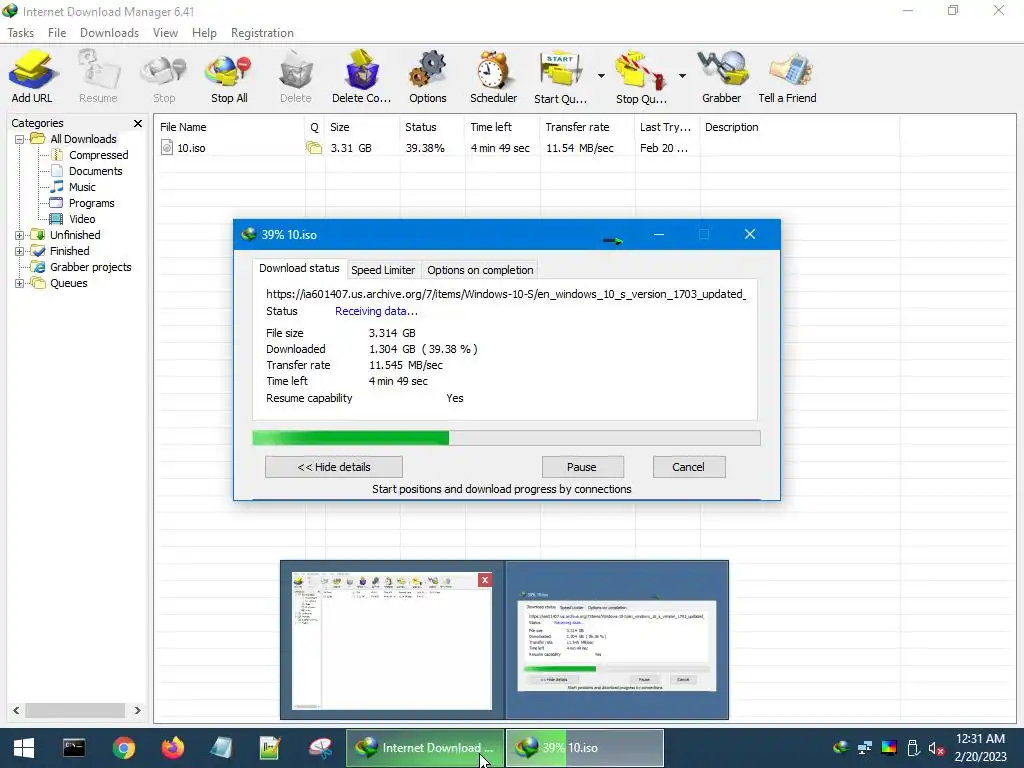1024x768 pixels.
Task: Click the Delete toolbar icon
Action: (295, 76)
